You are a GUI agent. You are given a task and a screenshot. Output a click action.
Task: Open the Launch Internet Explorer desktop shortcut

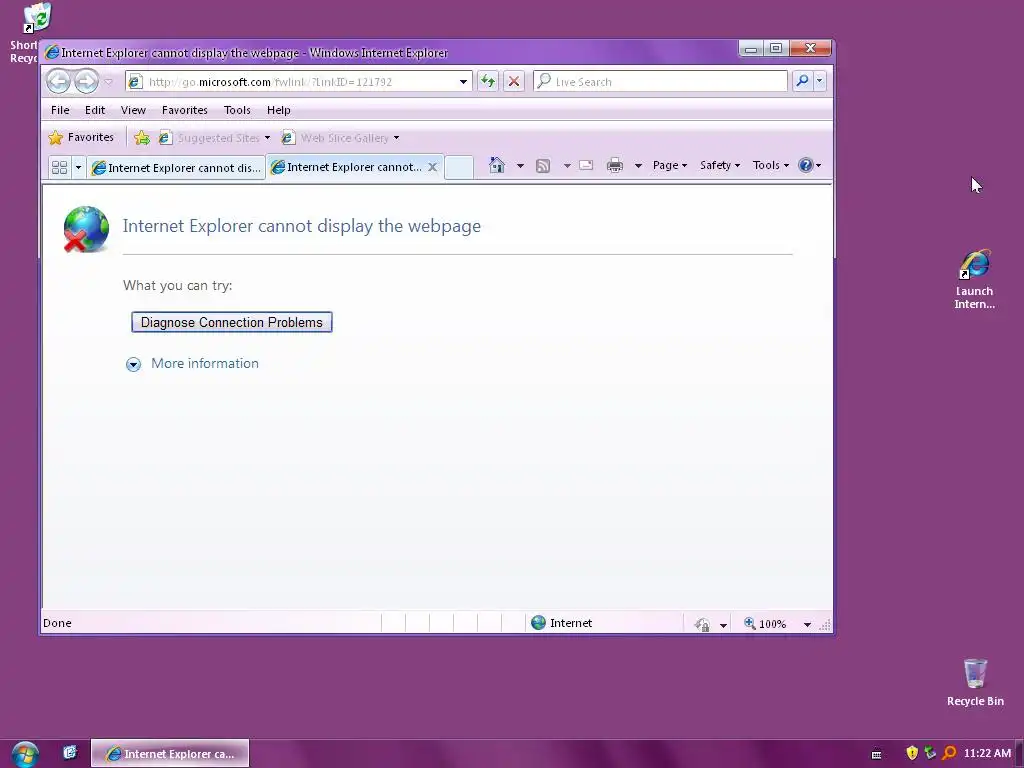tap(974, 280)
